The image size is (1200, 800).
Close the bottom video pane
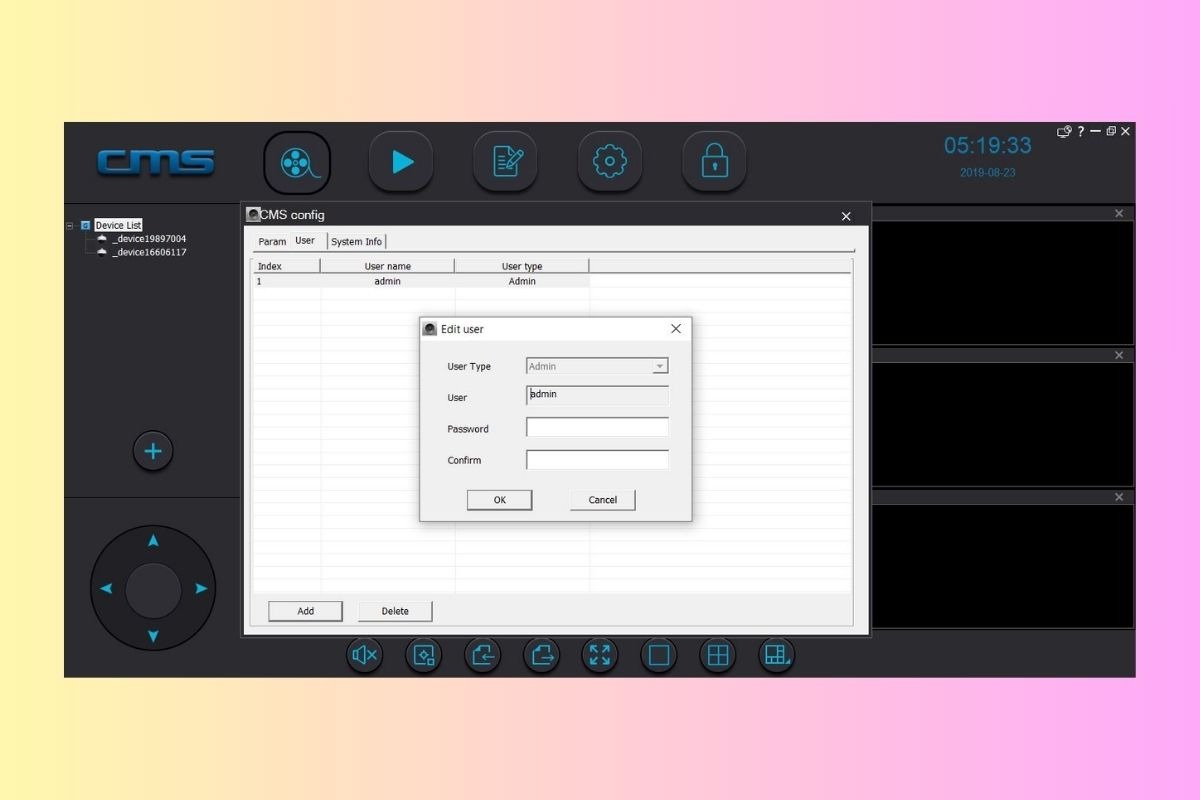click(1119, 498)
